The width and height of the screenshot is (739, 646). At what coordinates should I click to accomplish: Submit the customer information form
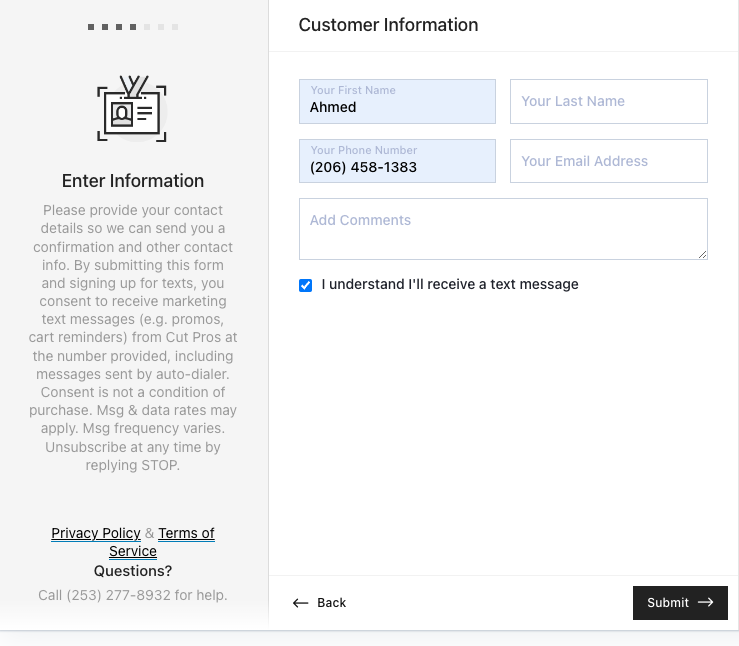[680, 603]
